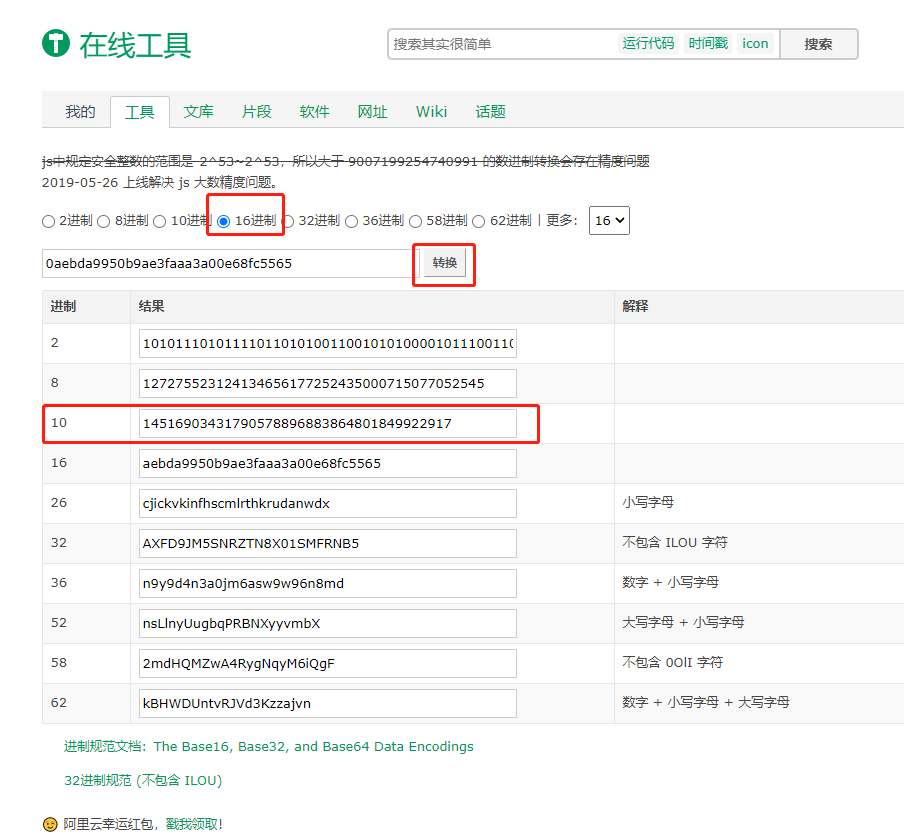
Task: Click the 大写字母 + 小写字母 explanation
Action: pyautogui.click(x=683, y=623)
